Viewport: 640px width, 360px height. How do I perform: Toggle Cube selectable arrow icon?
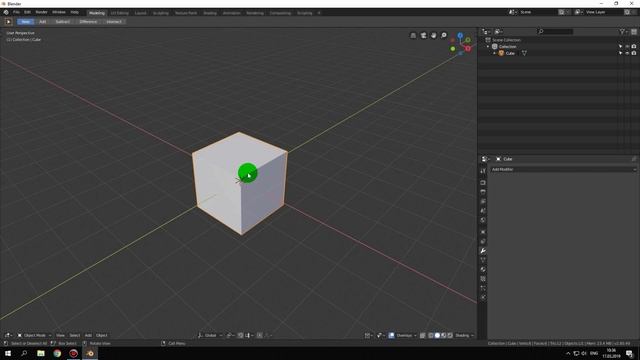pos(620,53)
